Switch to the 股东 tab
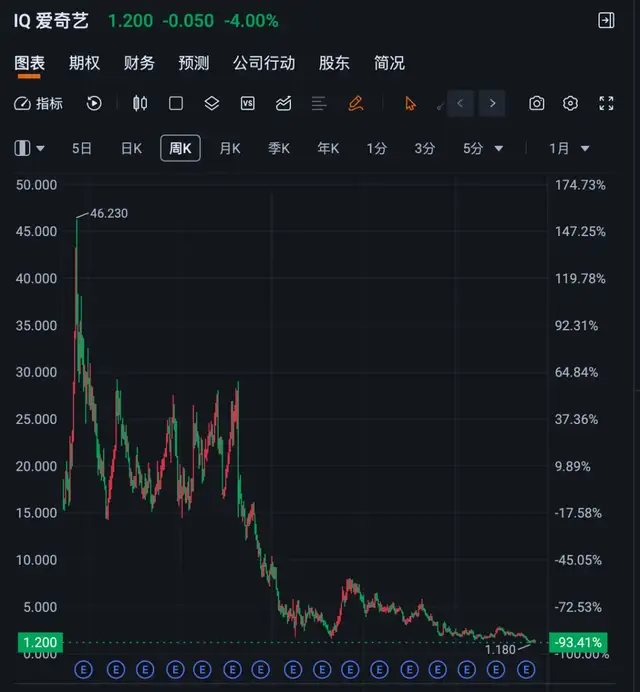This screenshot has width=640, height=692. point(334,63)
